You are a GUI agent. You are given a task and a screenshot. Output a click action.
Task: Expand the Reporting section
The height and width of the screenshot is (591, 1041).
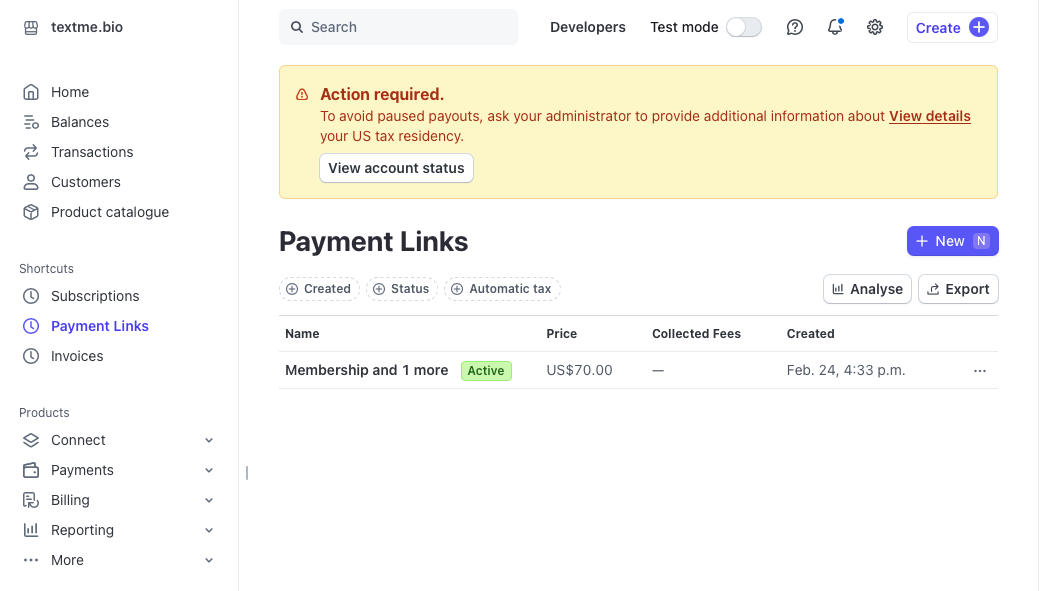point(209,530)
